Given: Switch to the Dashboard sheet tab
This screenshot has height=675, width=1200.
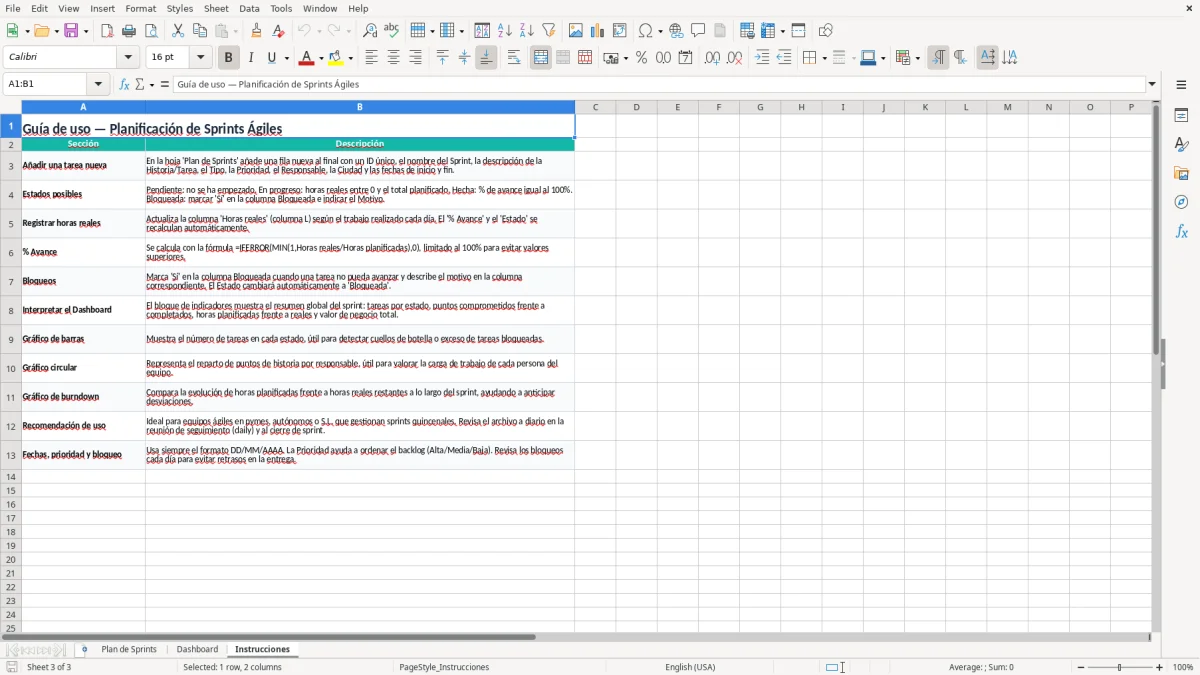Looking at the screenshot, I should click(x=197, y=649).
